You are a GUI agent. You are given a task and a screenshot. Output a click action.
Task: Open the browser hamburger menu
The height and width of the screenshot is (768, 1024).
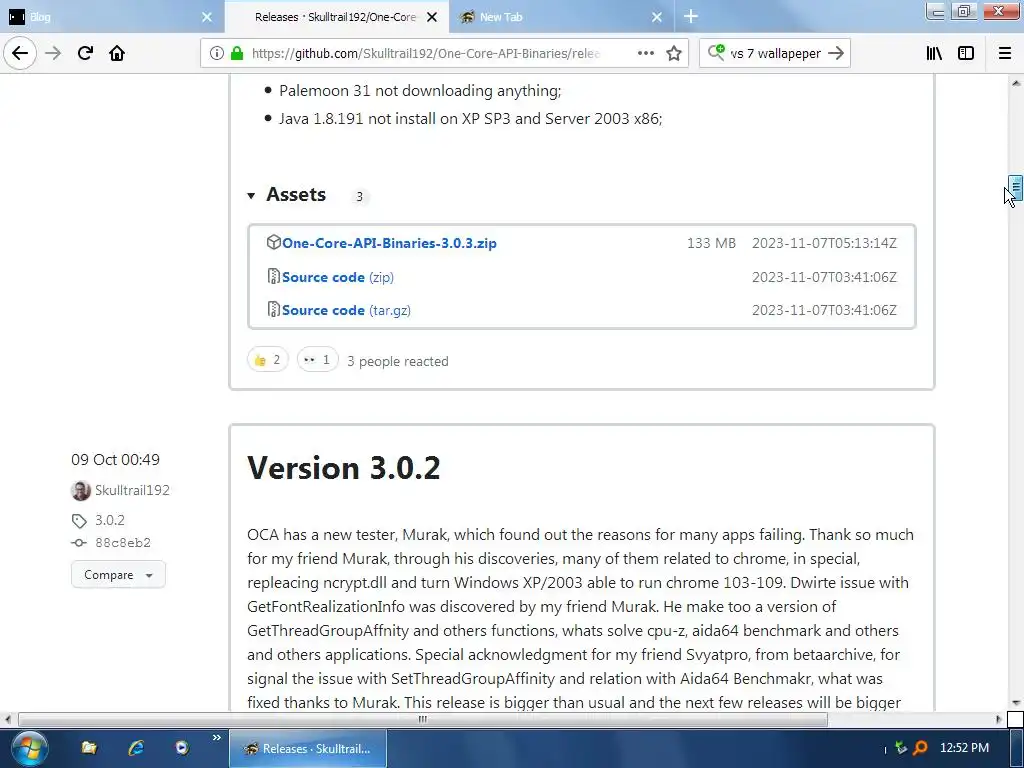tap(1005, 54)
